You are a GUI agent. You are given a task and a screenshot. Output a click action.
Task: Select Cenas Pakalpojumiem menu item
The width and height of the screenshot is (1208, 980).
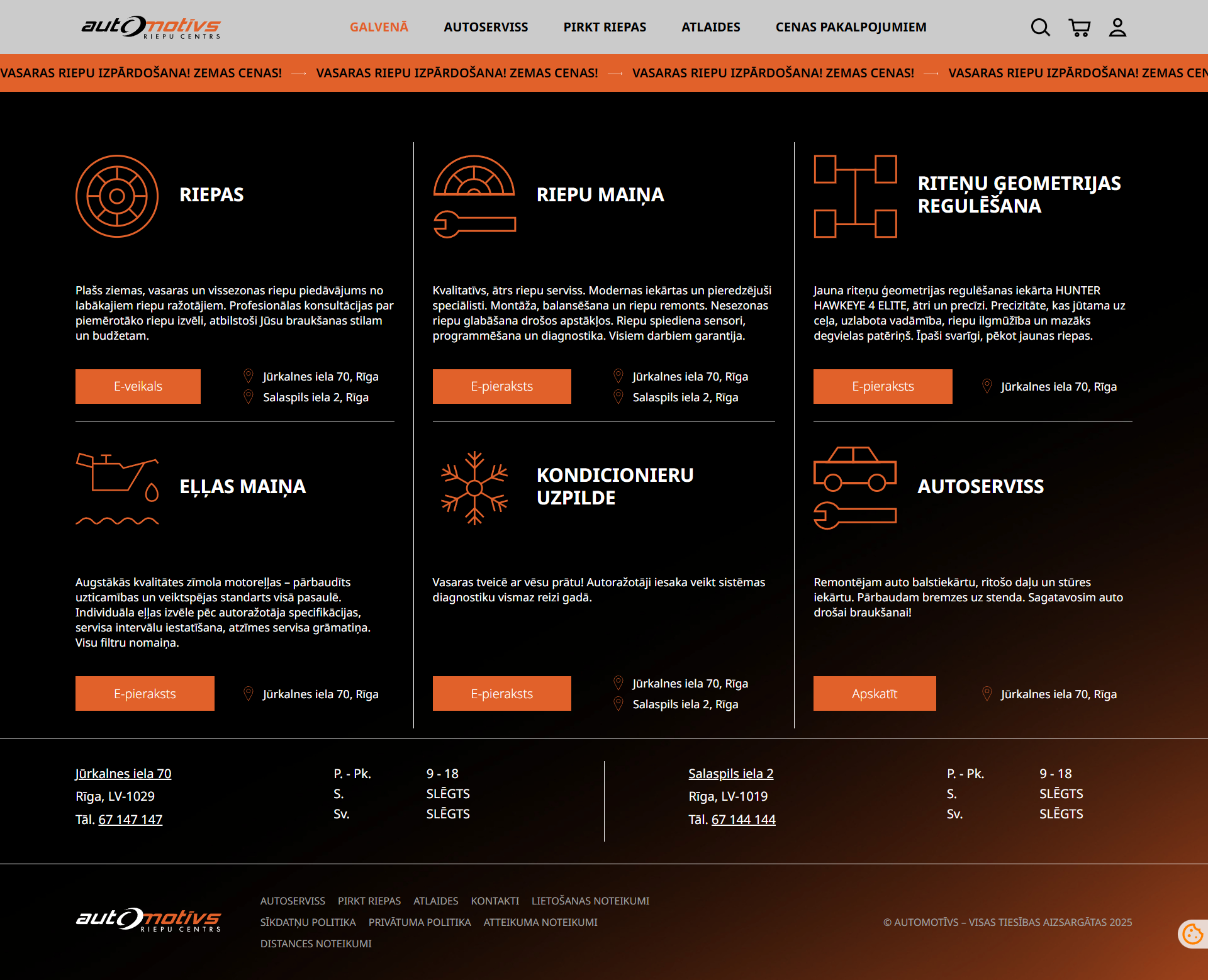[851, 27]
